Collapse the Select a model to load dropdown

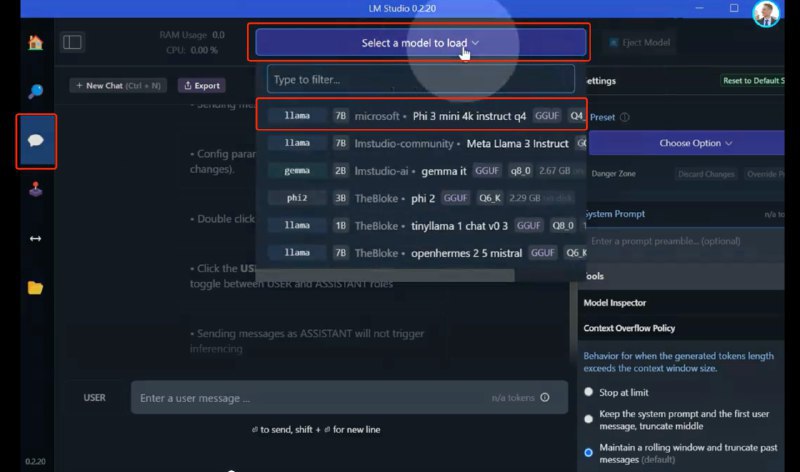point(420,43)
